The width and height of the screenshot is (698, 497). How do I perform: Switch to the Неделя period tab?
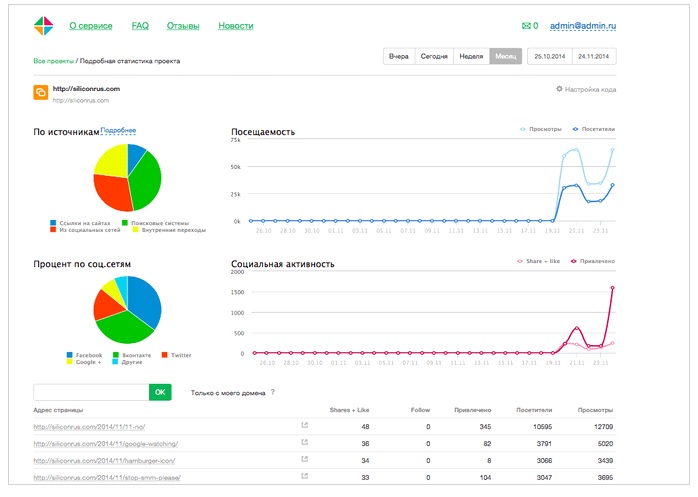[x=471, y=57]
